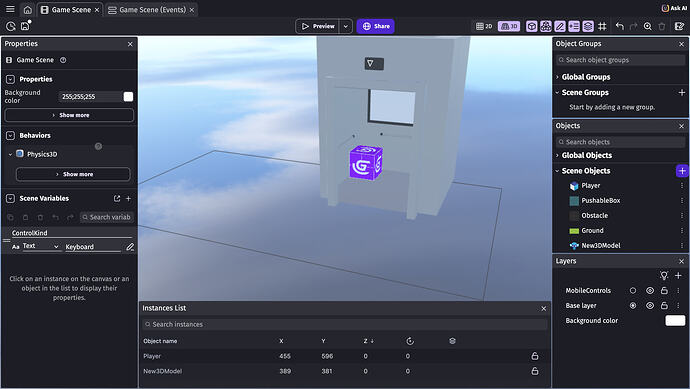Collapse the Scene Variables section
Viewport: 690px width, 389px height.
pos(10,198)
